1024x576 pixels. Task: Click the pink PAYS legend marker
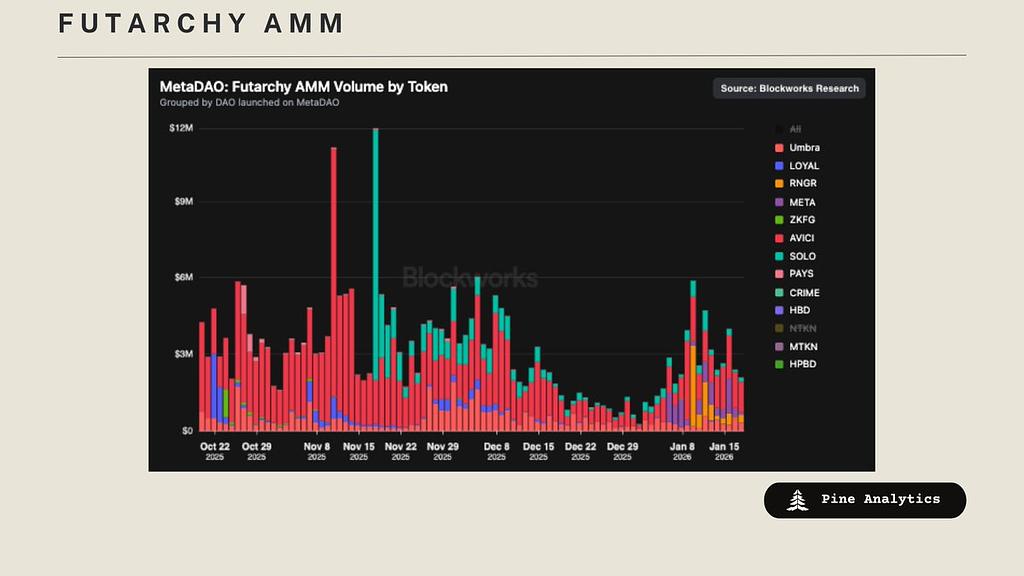click(778, 274)
